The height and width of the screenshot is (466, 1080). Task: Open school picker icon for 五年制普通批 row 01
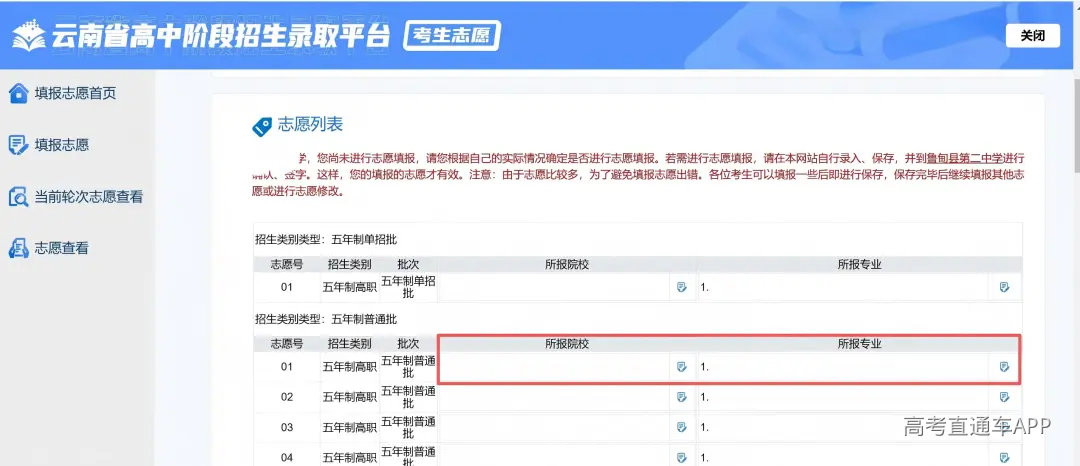pyautogui.click(x=682, y=367)
